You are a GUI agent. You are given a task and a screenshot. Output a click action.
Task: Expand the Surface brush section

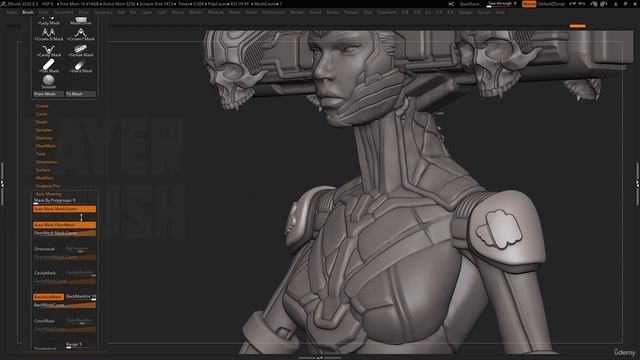[42, 170]
